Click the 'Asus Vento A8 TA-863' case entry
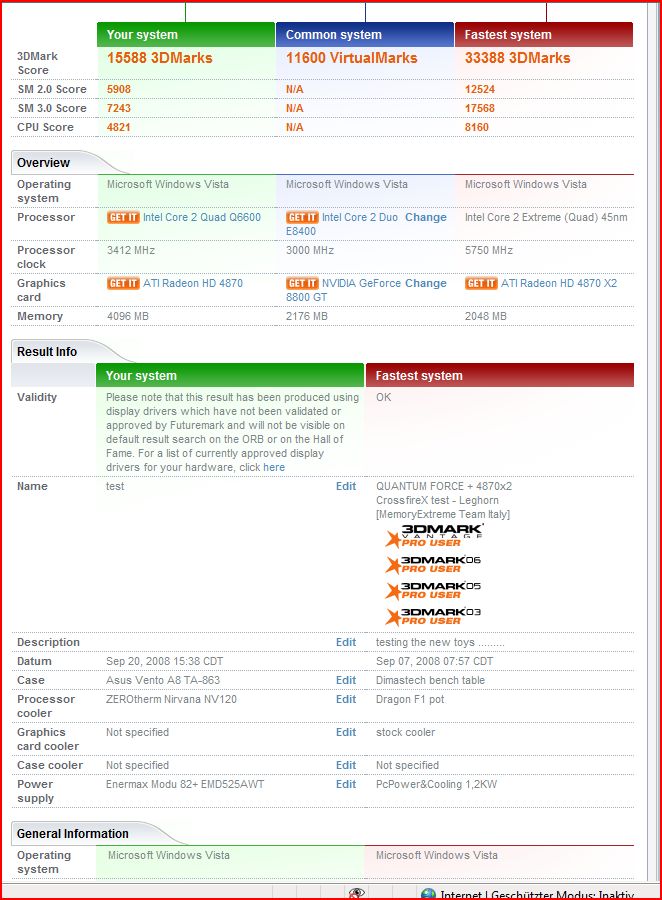Screen dimensions: 662x900 pyautogui.click(x=163, y=680)
